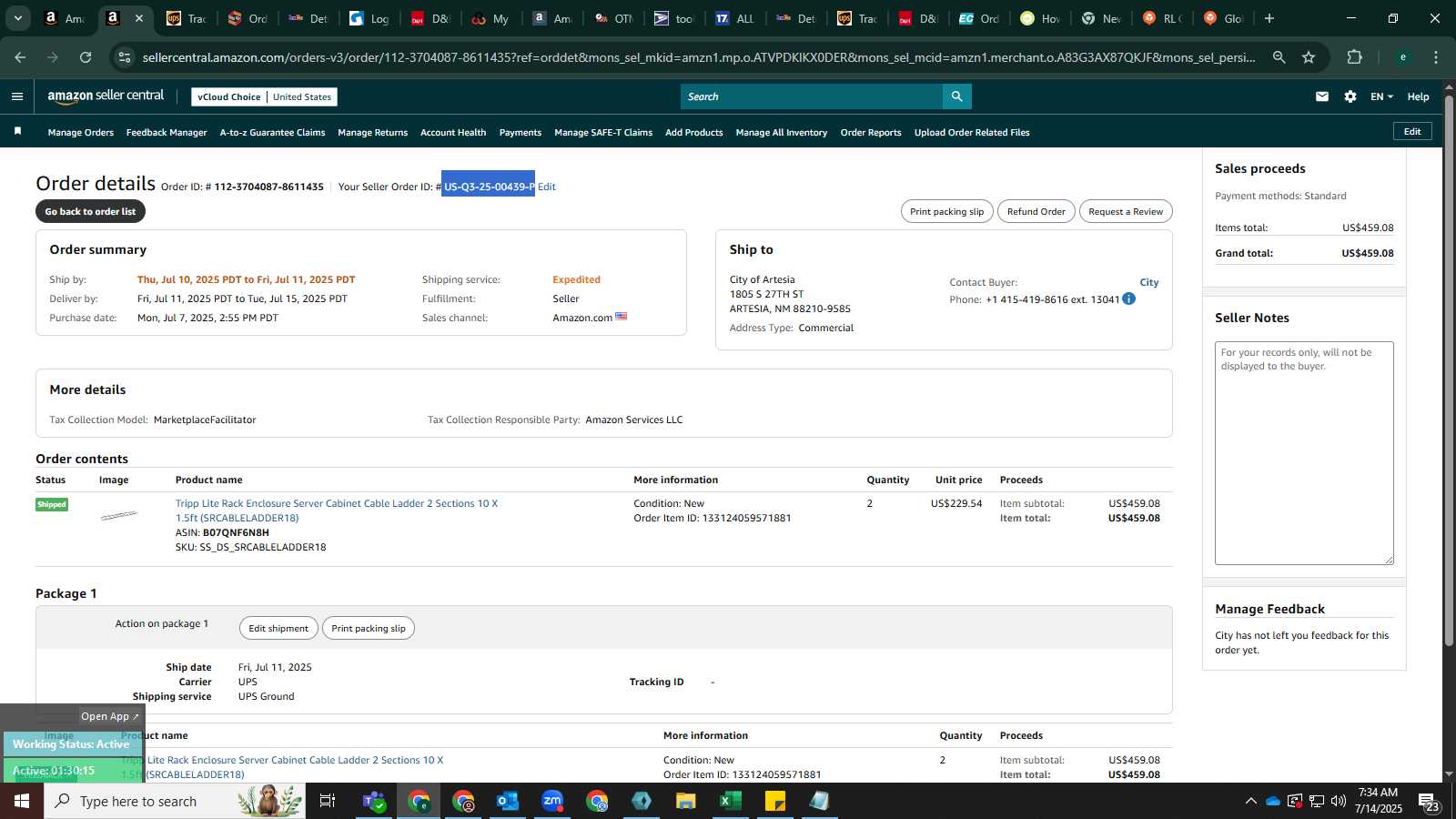Click the browser zoom magnifier icon
Viewport: 1456px width, 819px height.
(x=1279, y=57)
